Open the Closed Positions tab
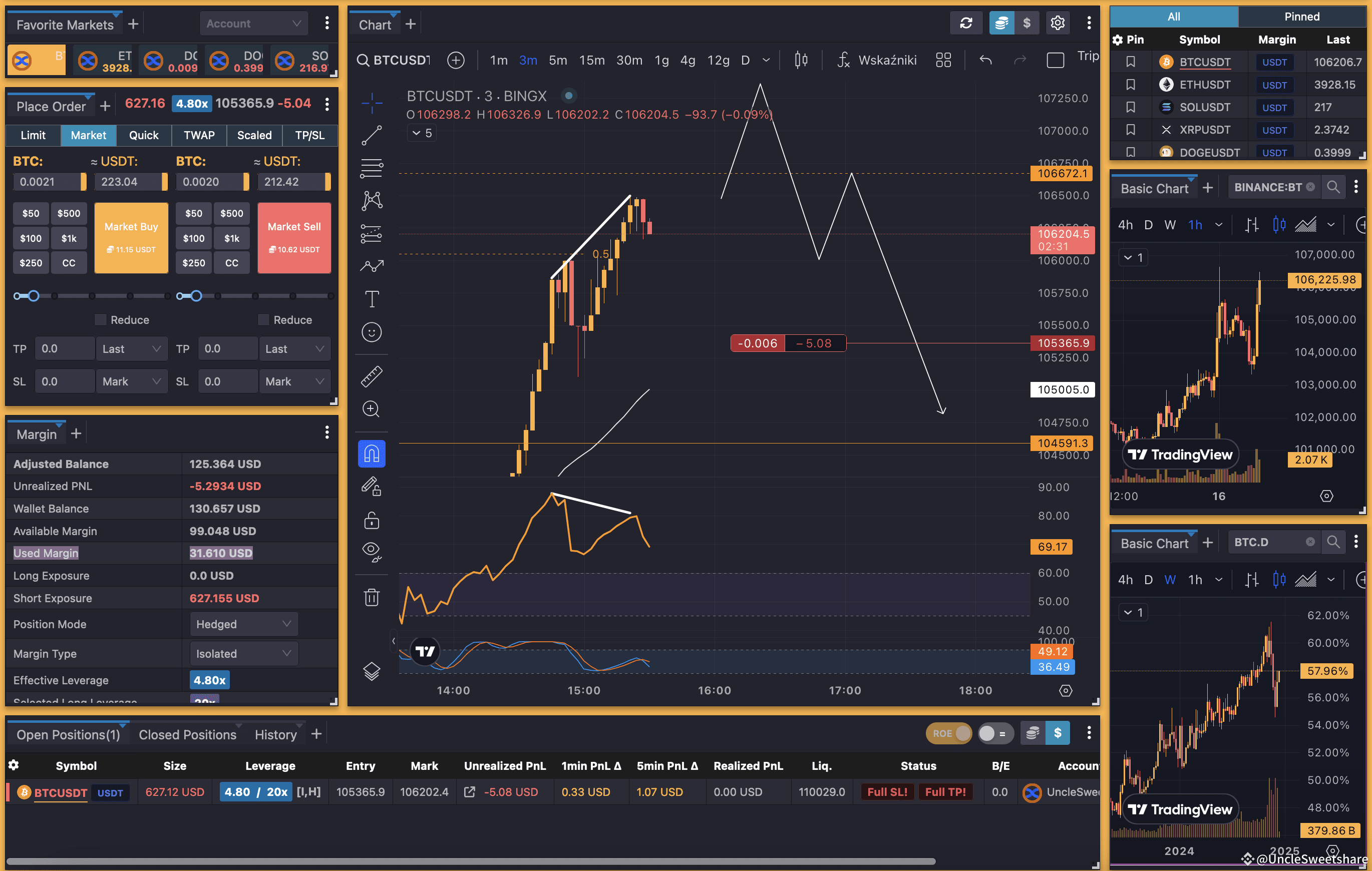1372x871 pixels. click(x=187, y=734)
